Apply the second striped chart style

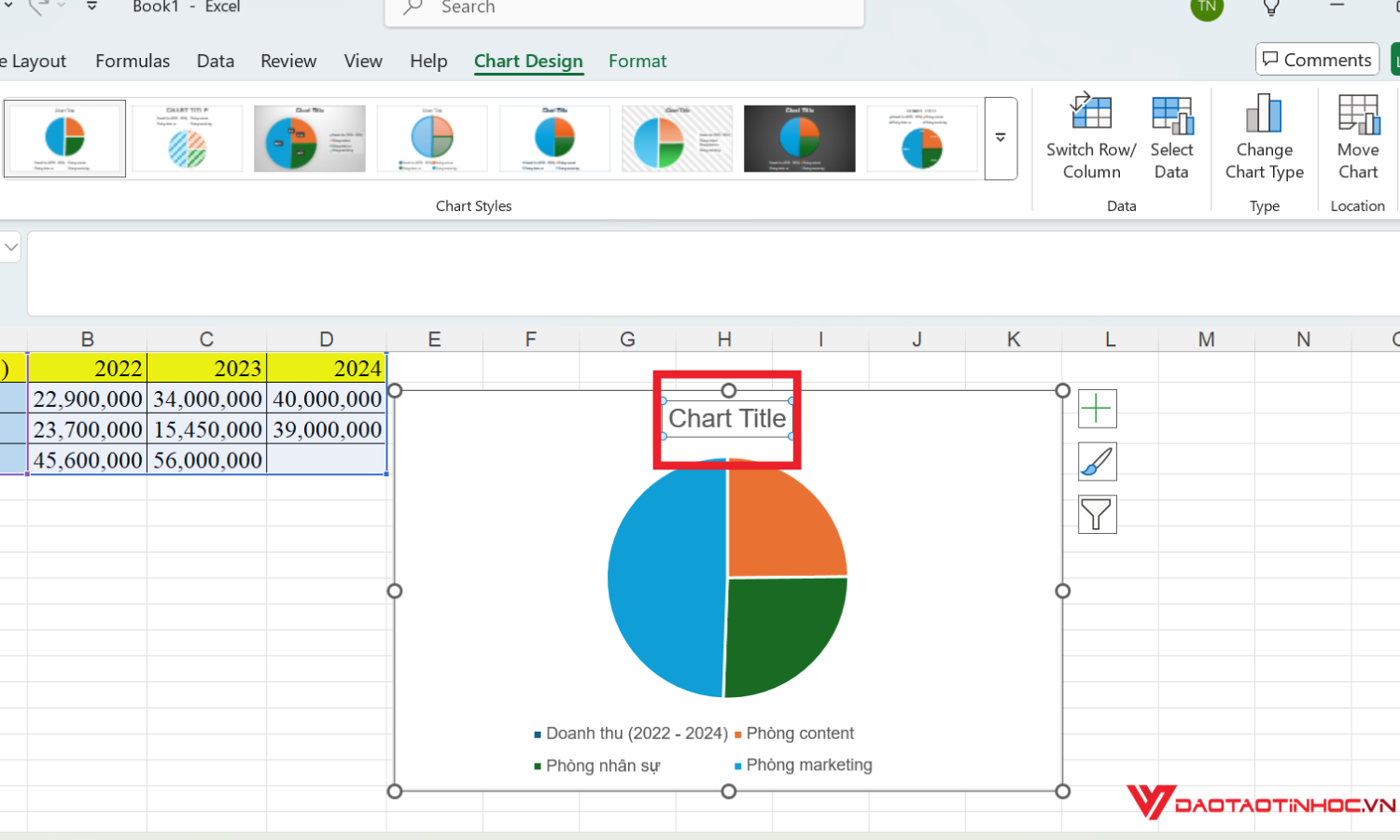click(187, 138)
